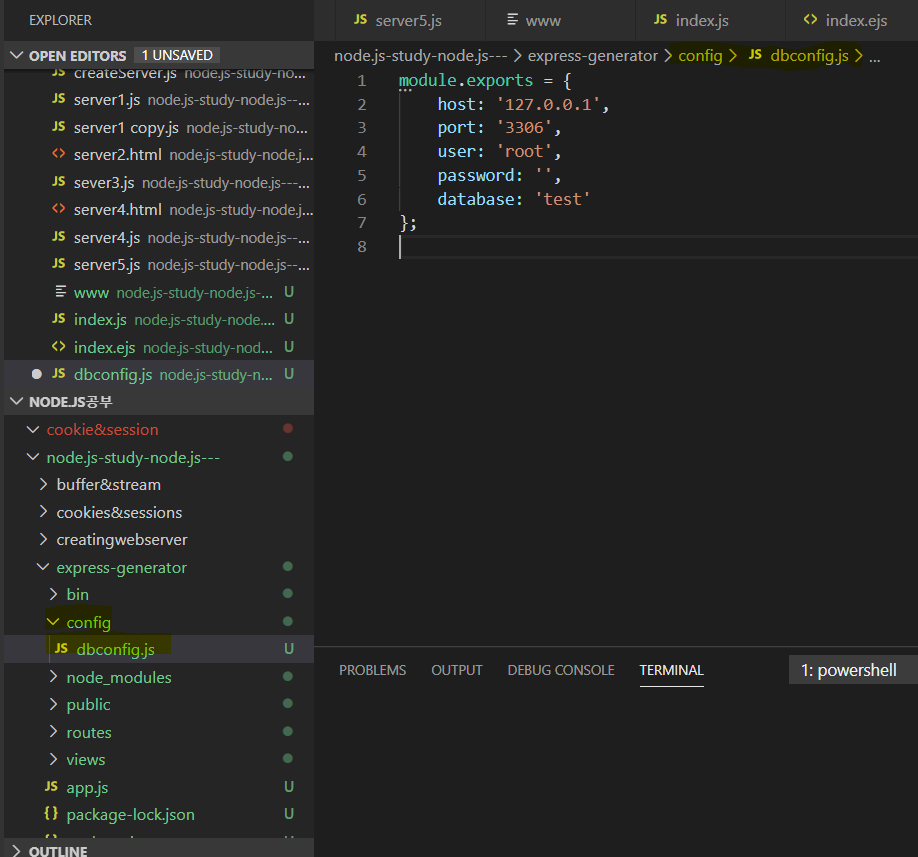918x857 pixels.
Task: Open the terminal selector '1: powershell' dropdown
Action: coord(850,670)
